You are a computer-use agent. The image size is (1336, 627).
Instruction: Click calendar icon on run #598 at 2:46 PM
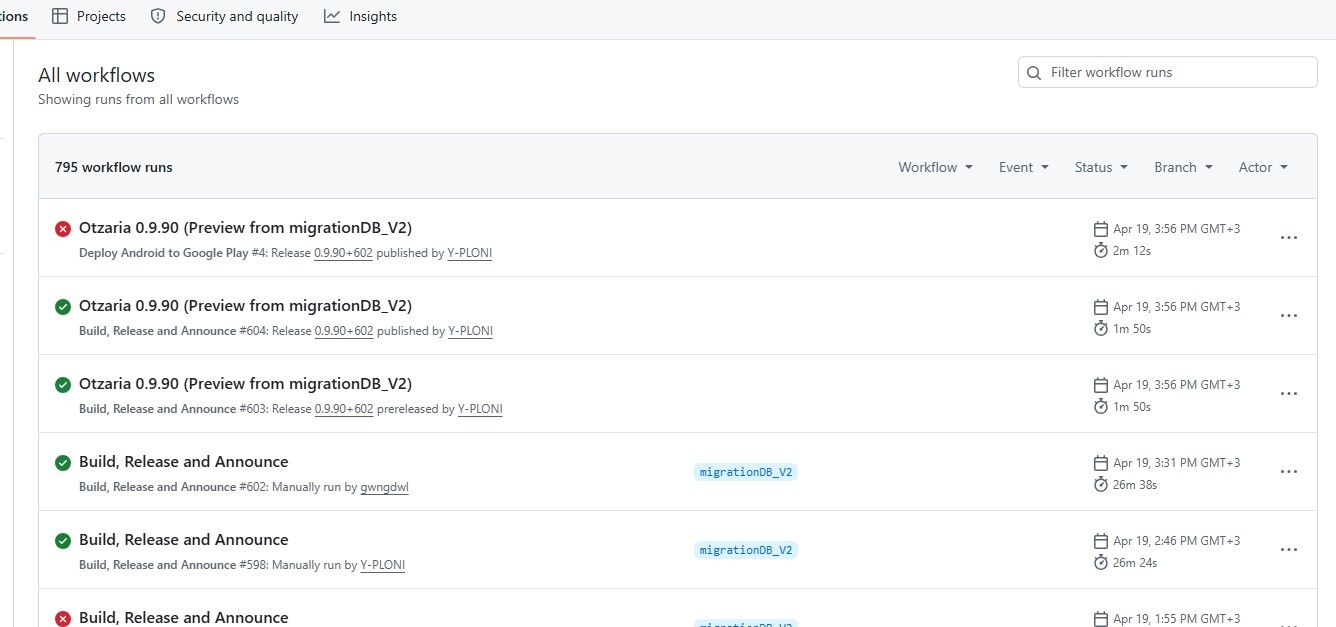1101,540
